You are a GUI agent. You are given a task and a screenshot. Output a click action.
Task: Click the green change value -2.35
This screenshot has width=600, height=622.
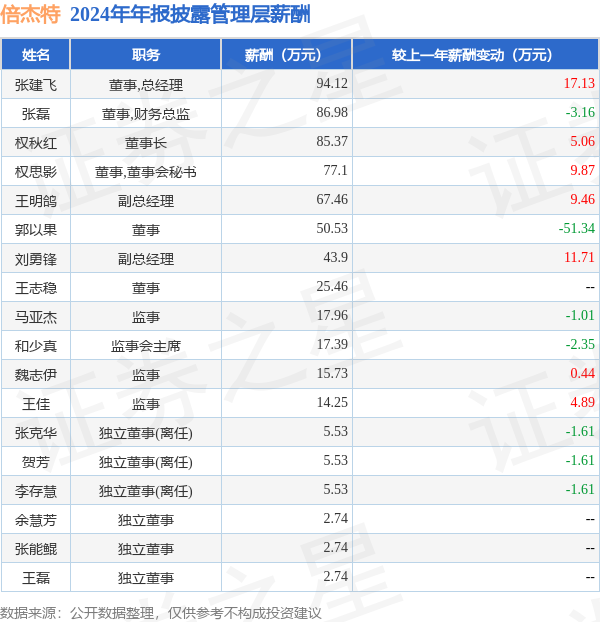(x=580, y=344)
